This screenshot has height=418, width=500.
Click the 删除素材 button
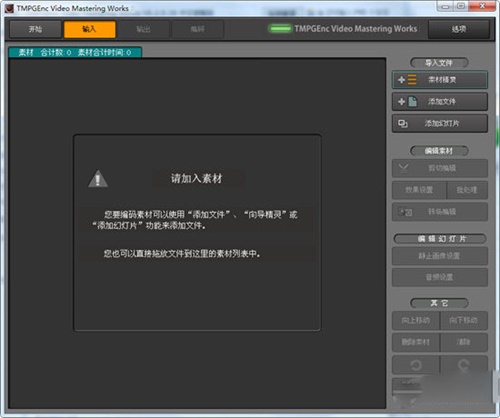tap(416, 342)
